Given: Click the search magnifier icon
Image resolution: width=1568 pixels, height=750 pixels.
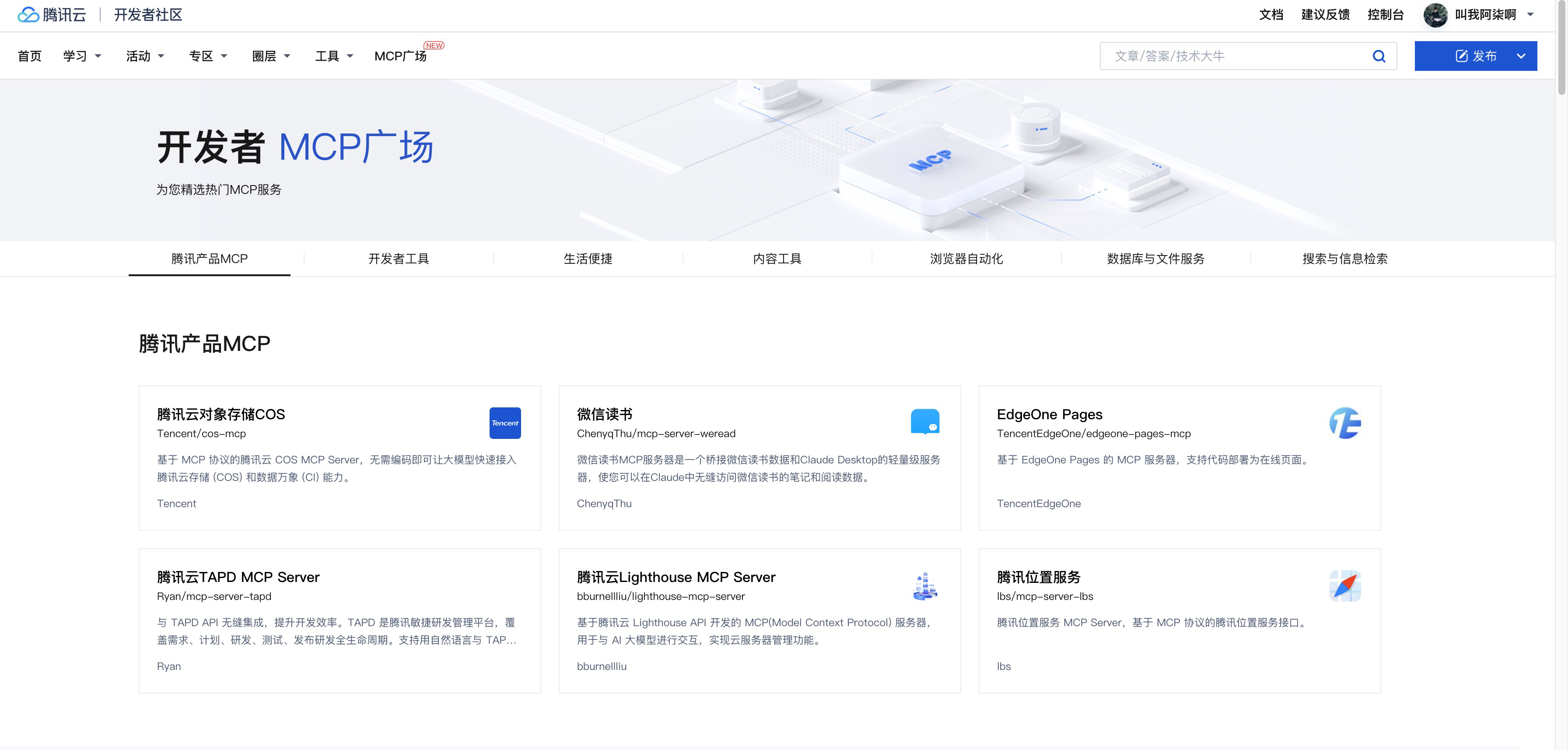Looking at the screenshot, I should tap(1379, 56).
